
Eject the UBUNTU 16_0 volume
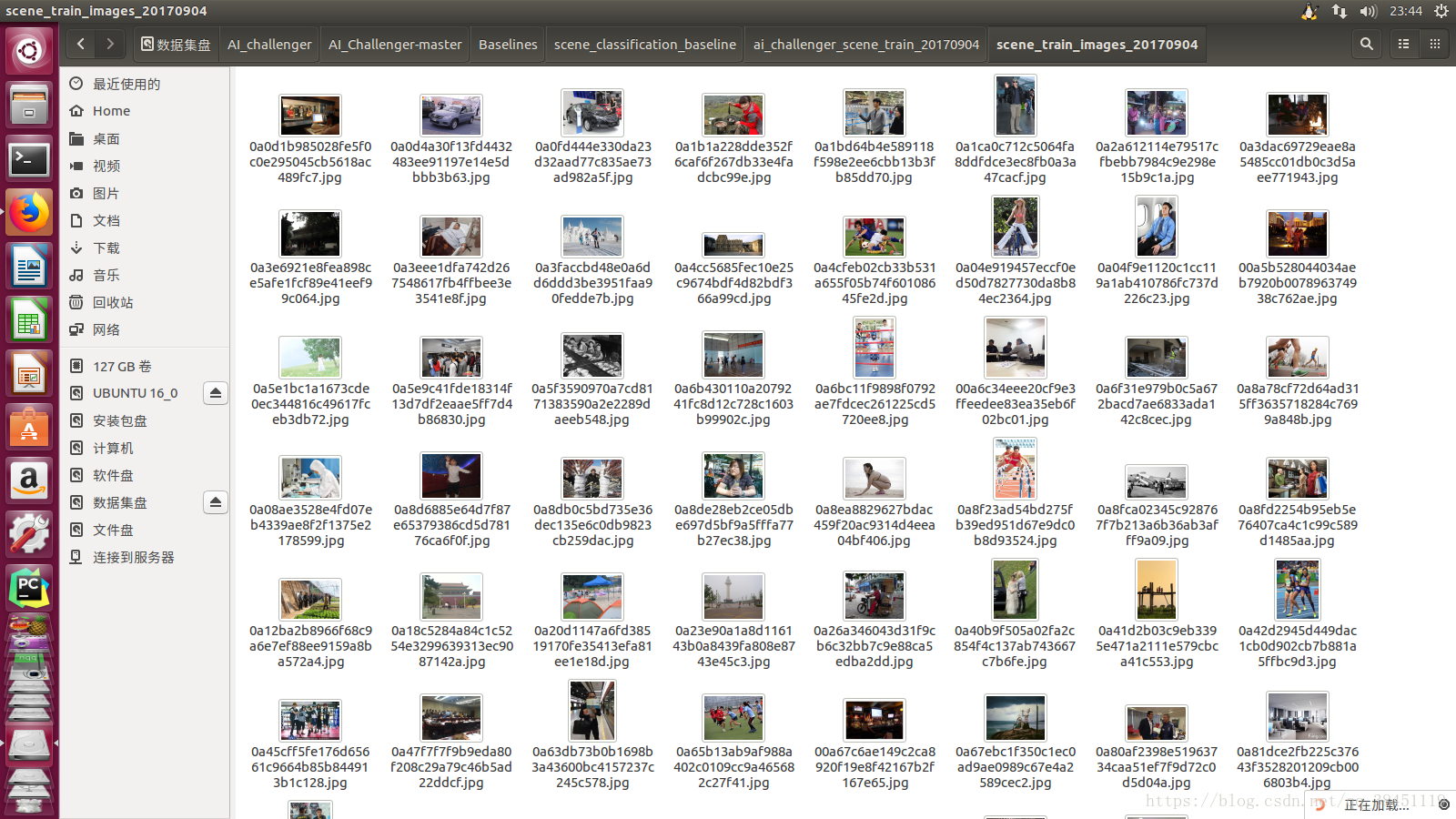pos(215,393)
